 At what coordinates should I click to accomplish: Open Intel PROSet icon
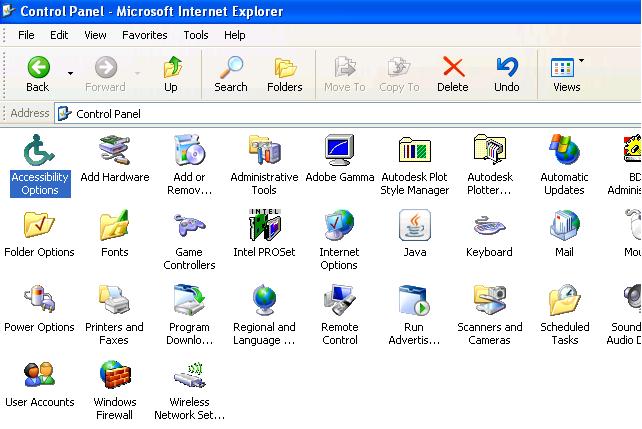(x=264, y=225)
